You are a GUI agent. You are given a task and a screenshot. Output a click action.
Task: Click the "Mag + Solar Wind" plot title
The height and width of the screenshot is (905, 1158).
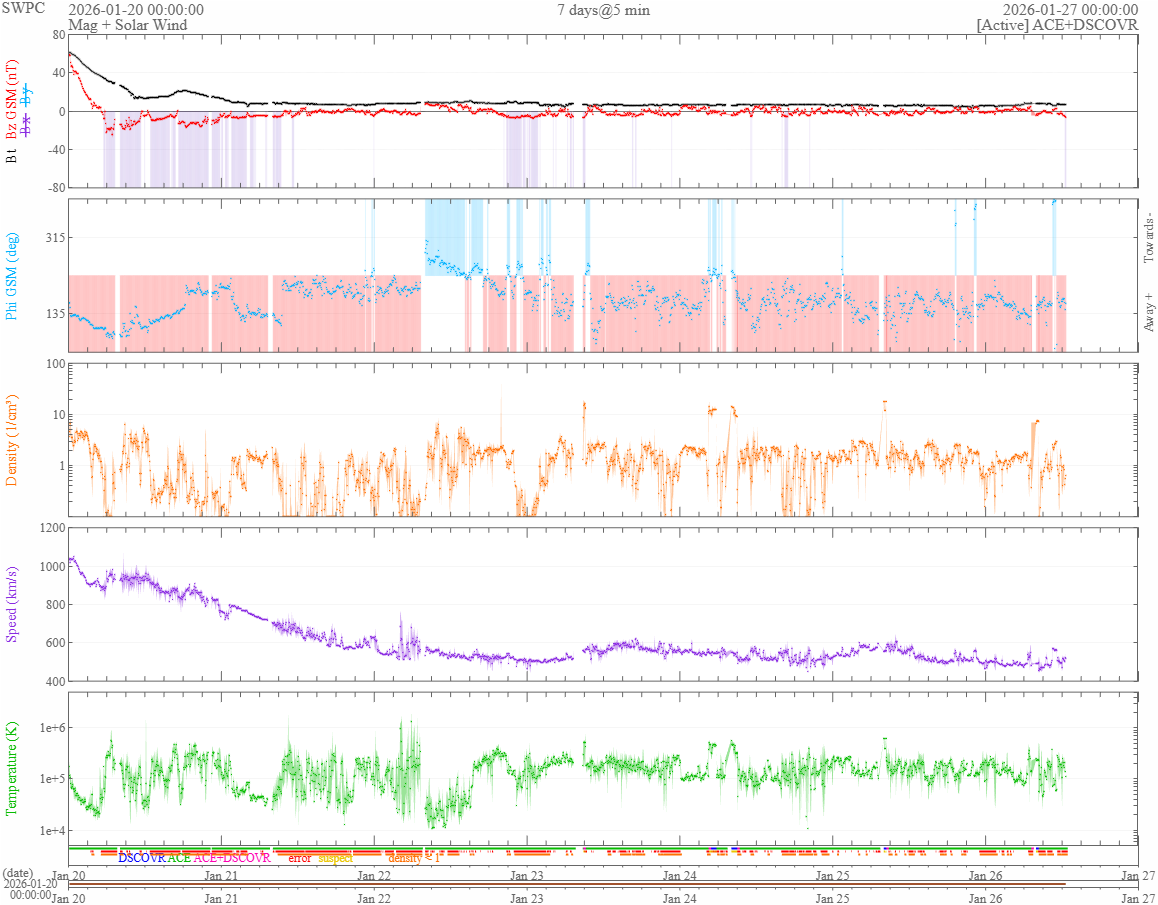[123, 25]
